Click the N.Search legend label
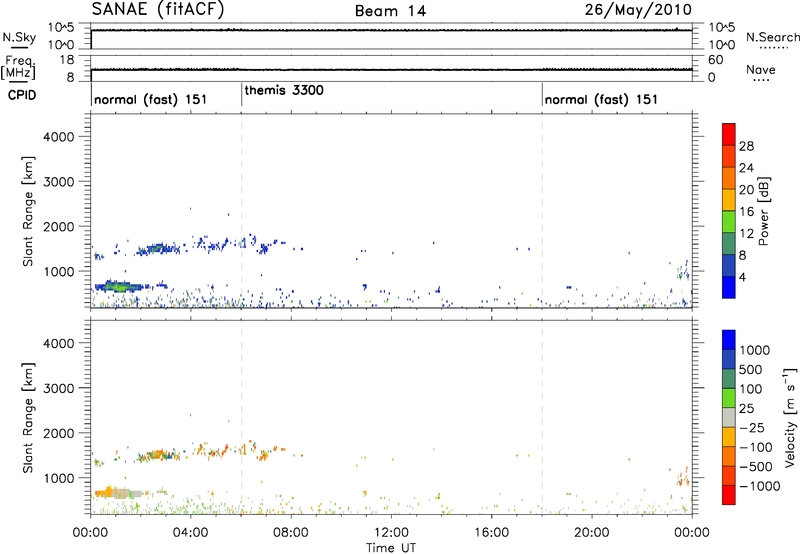 [772, 37]
